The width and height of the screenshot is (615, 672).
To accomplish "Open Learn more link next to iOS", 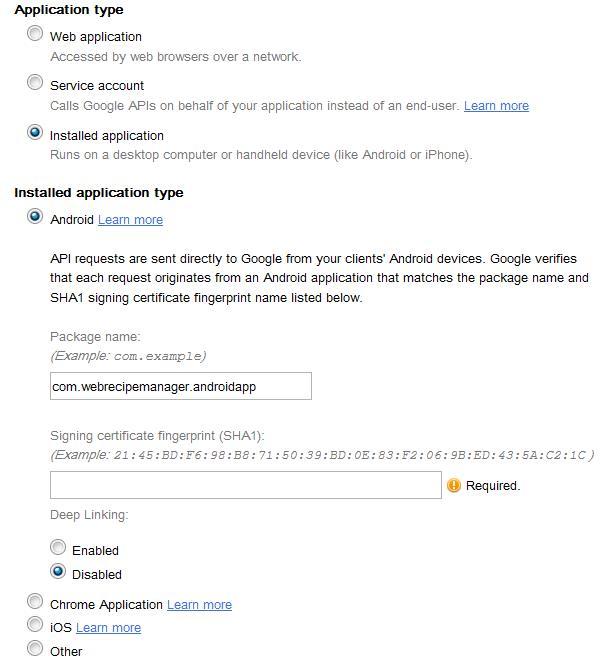I will coord(108,628).
